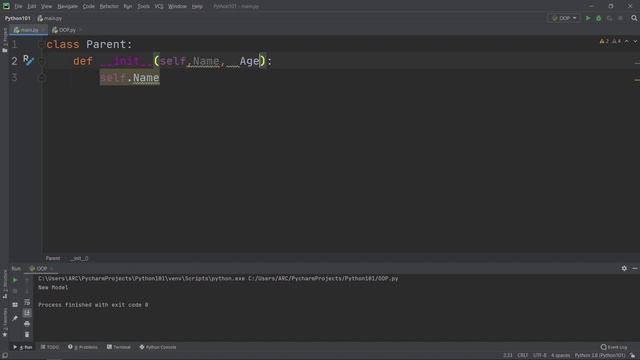640x360 pixels.
Task: Clear console output with trash icon
Action: pyautogui.click(x=27, y=335)
